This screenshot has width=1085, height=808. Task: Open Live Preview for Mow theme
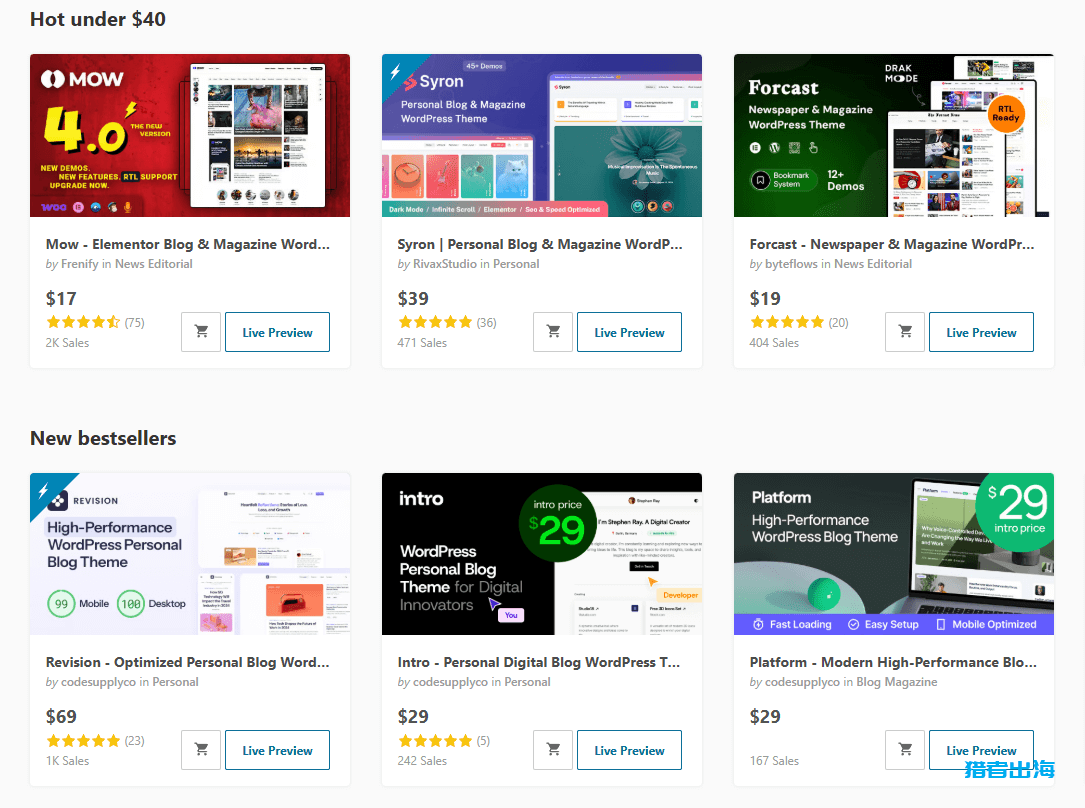(277, 332)
